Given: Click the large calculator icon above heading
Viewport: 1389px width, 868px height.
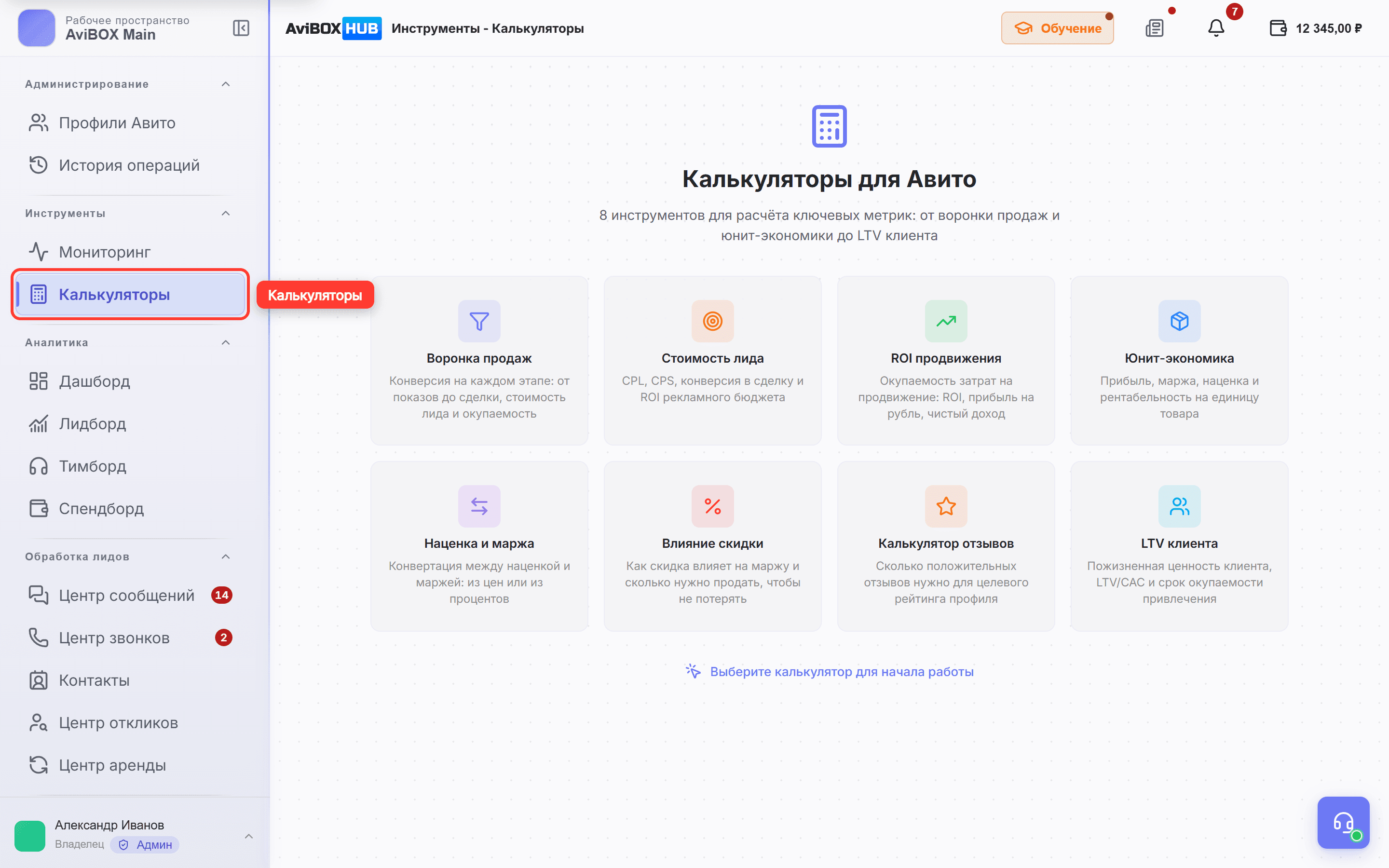Looking at the screenshot, I should [830, 126].
